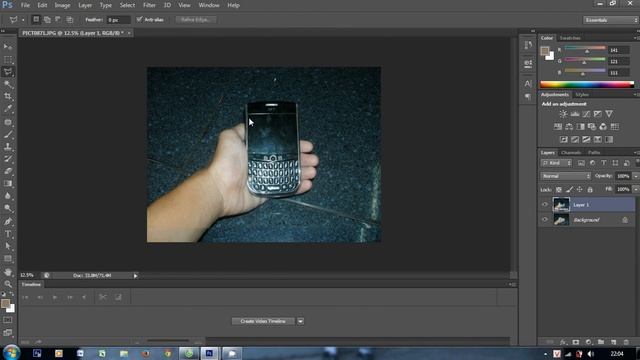Image resolution: width=640 pixels, height=360 pixels.
Task: Open the Filter menu
Action: coord(149,5)
